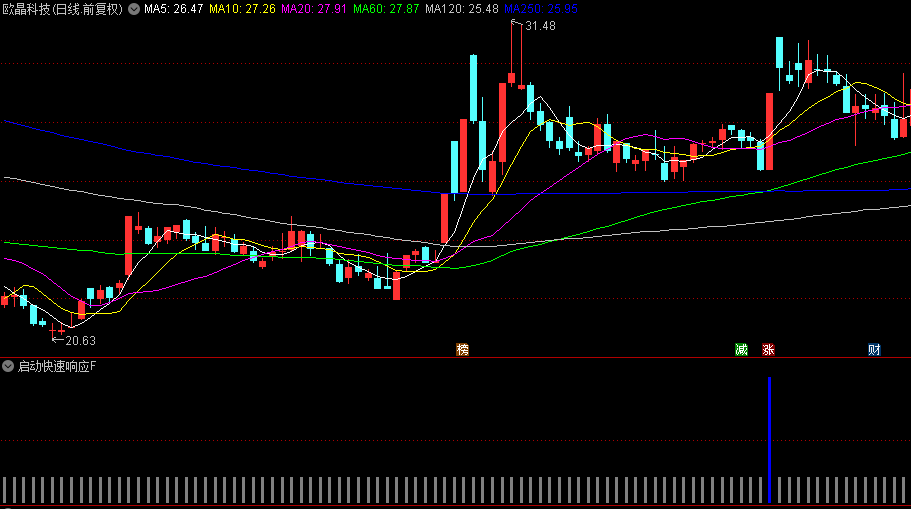Image resolution: width=911 pixels, height=509 pixels.
Task: Click the candlestick at the 31.48 peak
Action: (x=512, y=53)
